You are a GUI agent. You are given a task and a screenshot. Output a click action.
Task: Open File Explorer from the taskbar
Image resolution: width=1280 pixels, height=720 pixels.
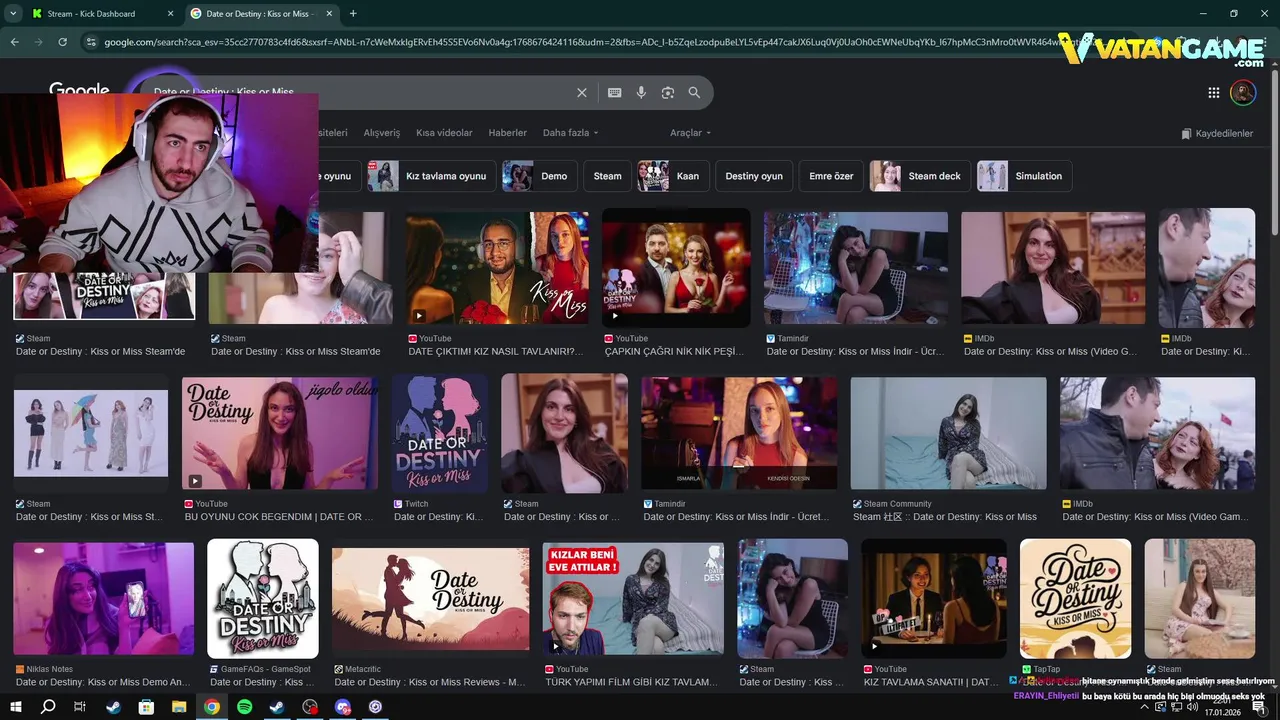179,706
